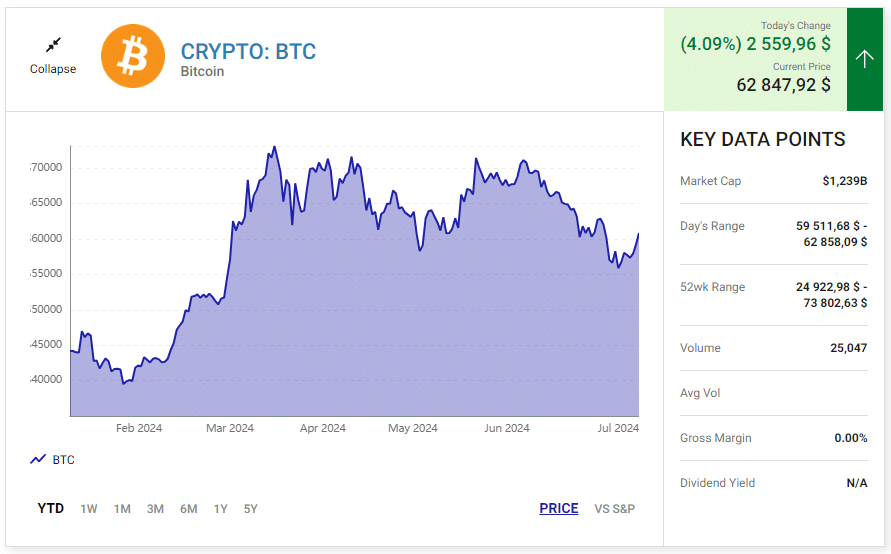Screen dimensions: 891x554
Task: Click the Market Cap data row
Action: 773,181
